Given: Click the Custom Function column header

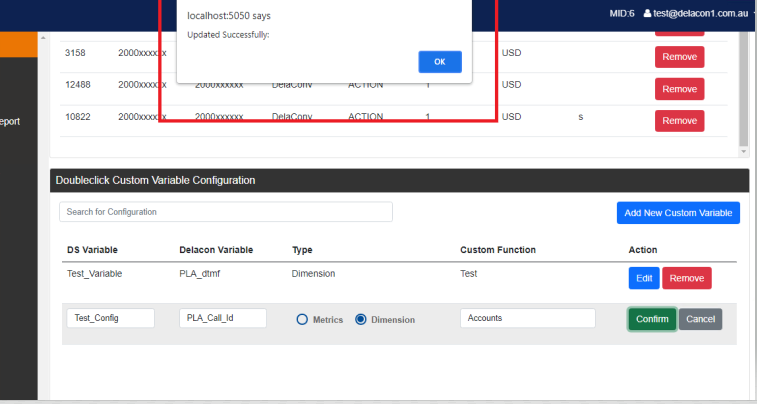Looking at the screenshot, I should (x=498, y=250).
